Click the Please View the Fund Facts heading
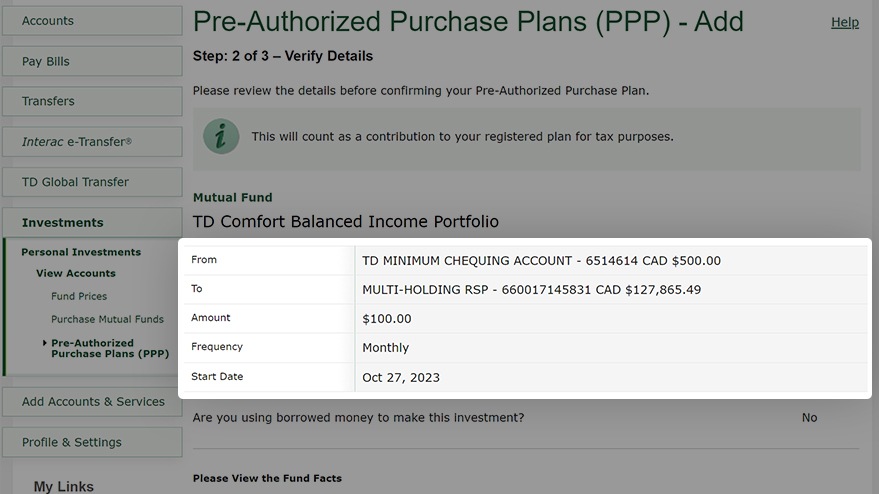The height and width of the screenshot is (494, 879). pos(267,478)
